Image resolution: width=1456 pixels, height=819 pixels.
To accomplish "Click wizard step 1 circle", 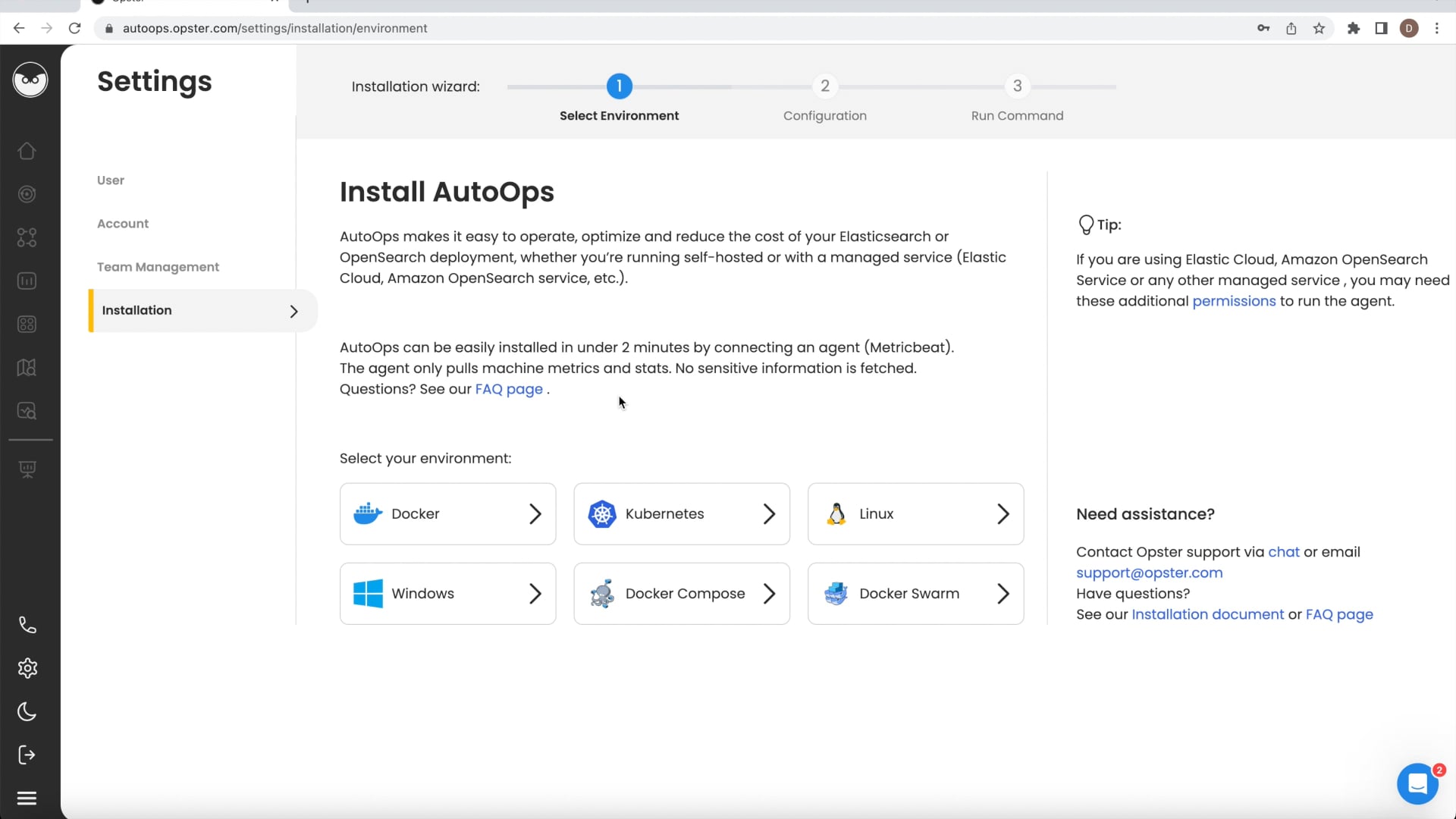I will point(619,86).
